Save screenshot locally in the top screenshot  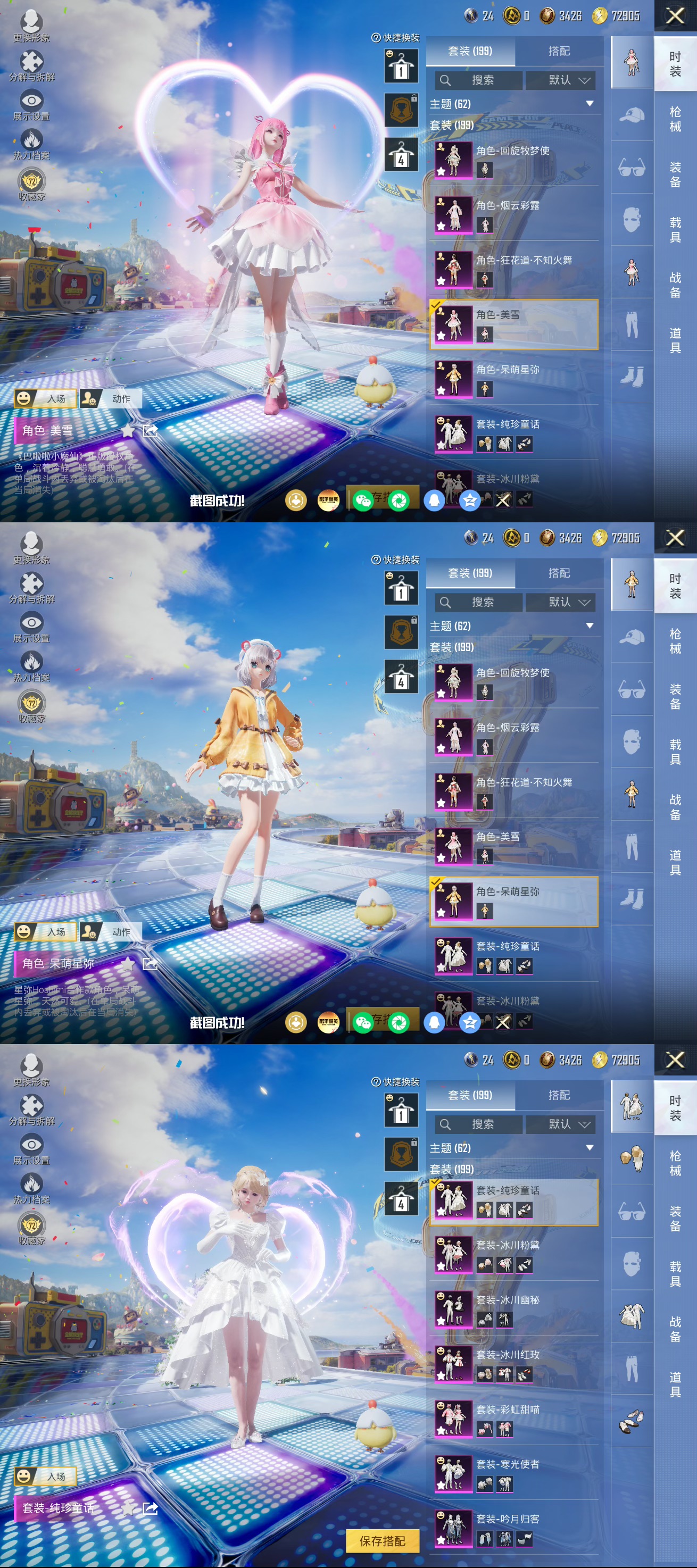point(296,501)
